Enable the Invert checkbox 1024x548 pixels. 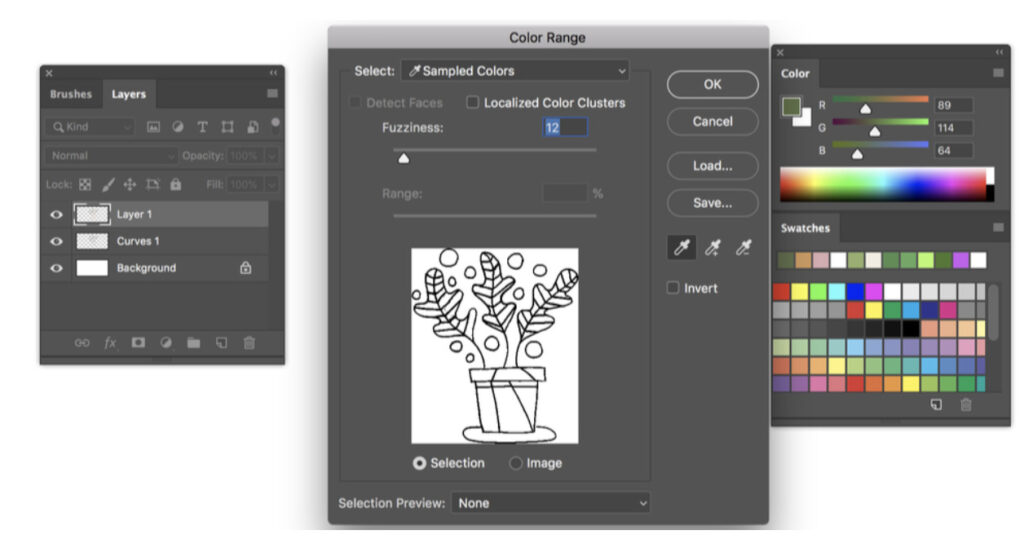click(x=674, y=288)
